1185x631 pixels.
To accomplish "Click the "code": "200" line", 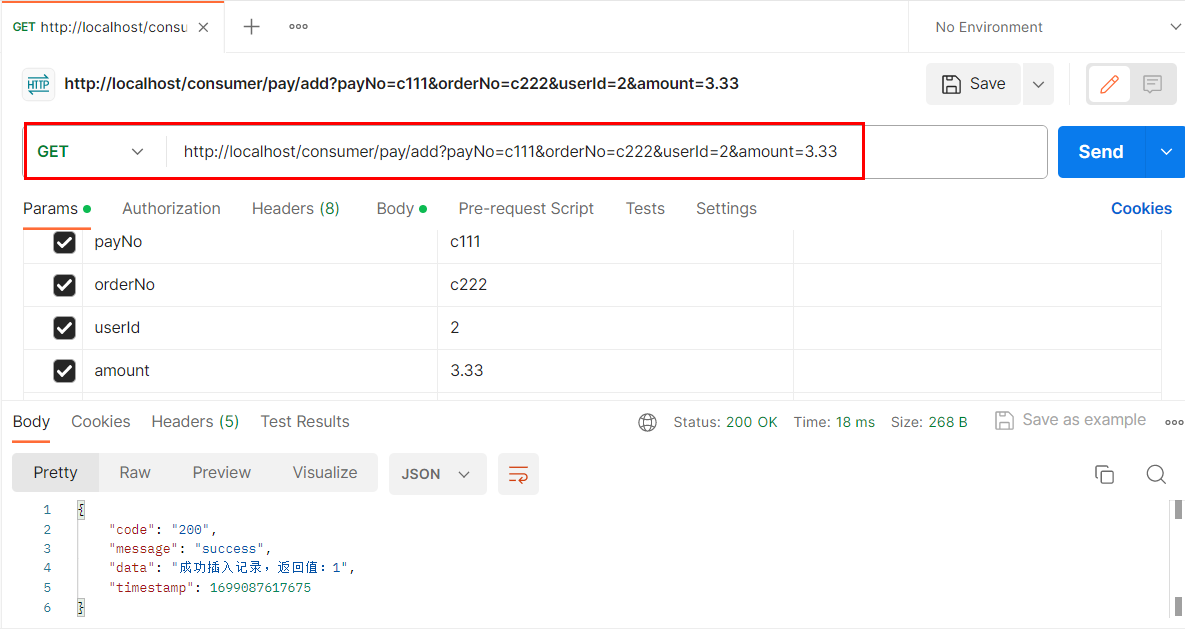I will pos(162,530).
